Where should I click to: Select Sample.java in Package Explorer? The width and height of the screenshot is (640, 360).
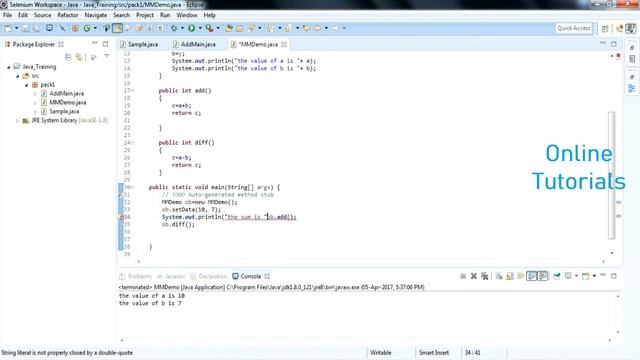coord(64,111)
